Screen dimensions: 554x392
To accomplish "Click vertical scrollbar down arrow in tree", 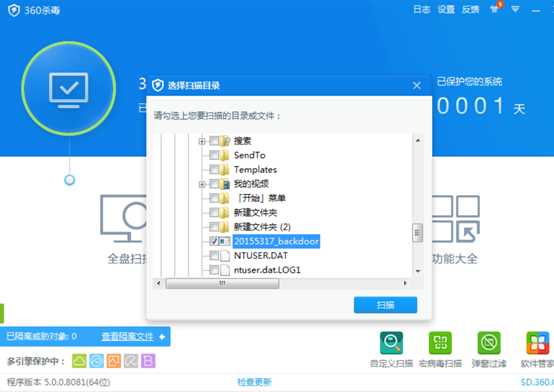I will 418,271.
